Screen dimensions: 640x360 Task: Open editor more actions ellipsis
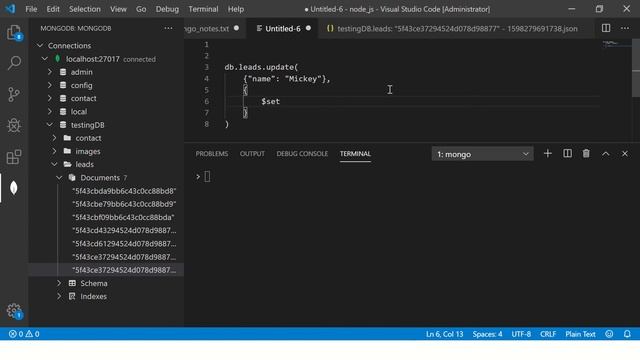(x=625, y=28)
